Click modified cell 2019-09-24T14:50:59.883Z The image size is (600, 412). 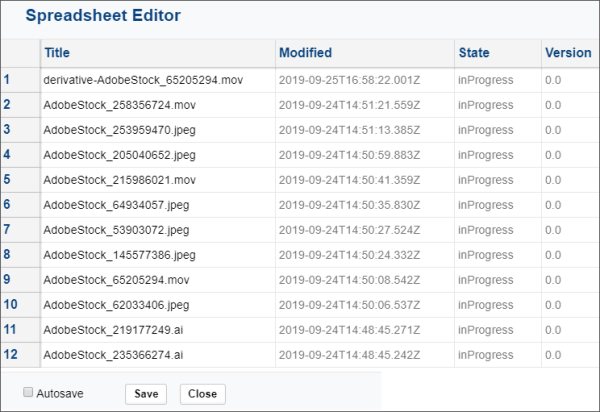click(x=365, y=155)
